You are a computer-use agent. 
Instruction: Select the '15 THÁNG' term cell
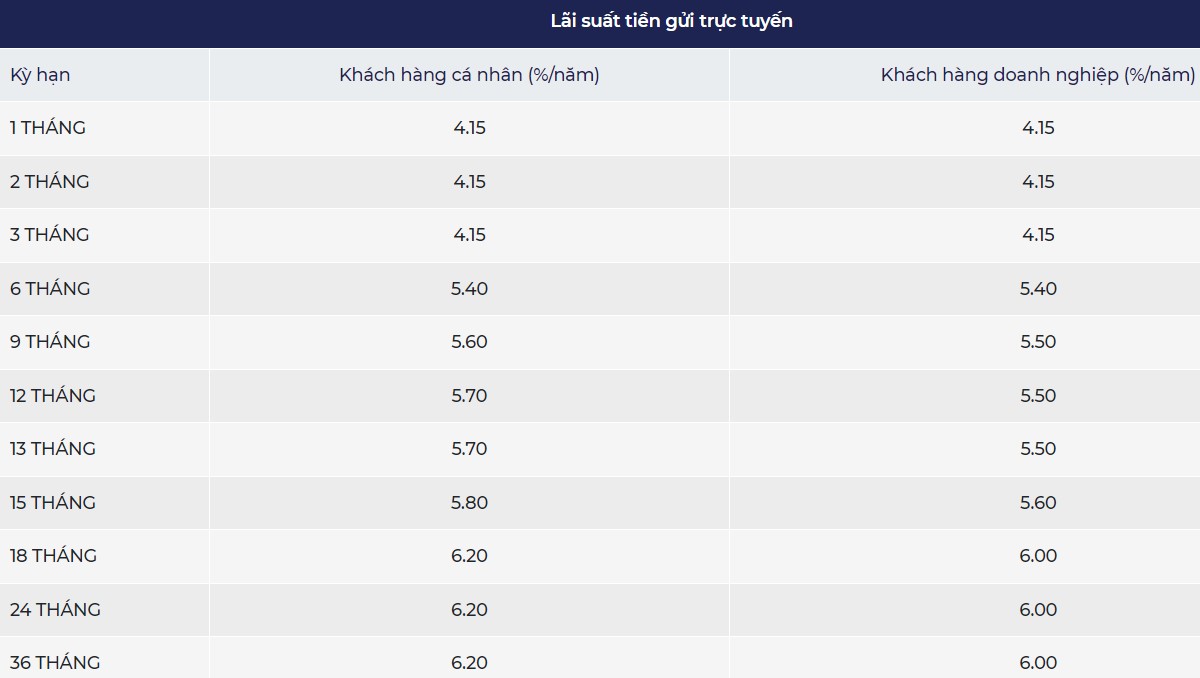(53, 503)
